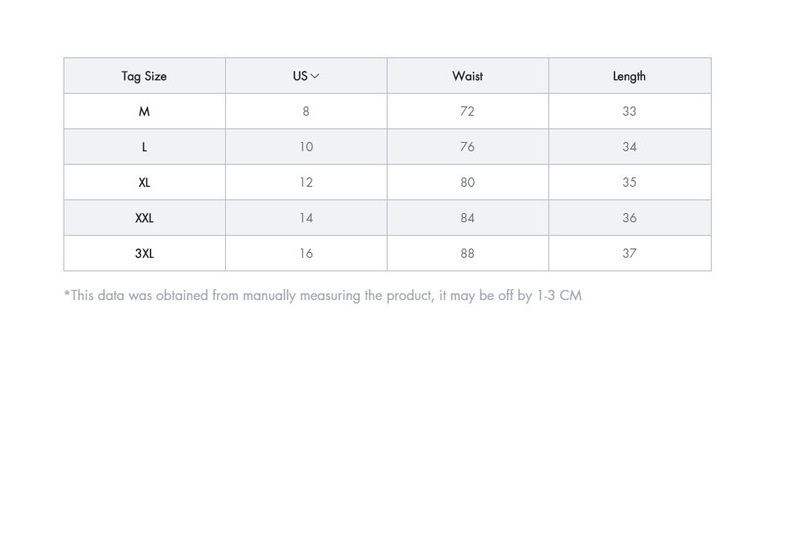Click waist value 80 cell
790x552 pixels.
(x=467, y=182)
